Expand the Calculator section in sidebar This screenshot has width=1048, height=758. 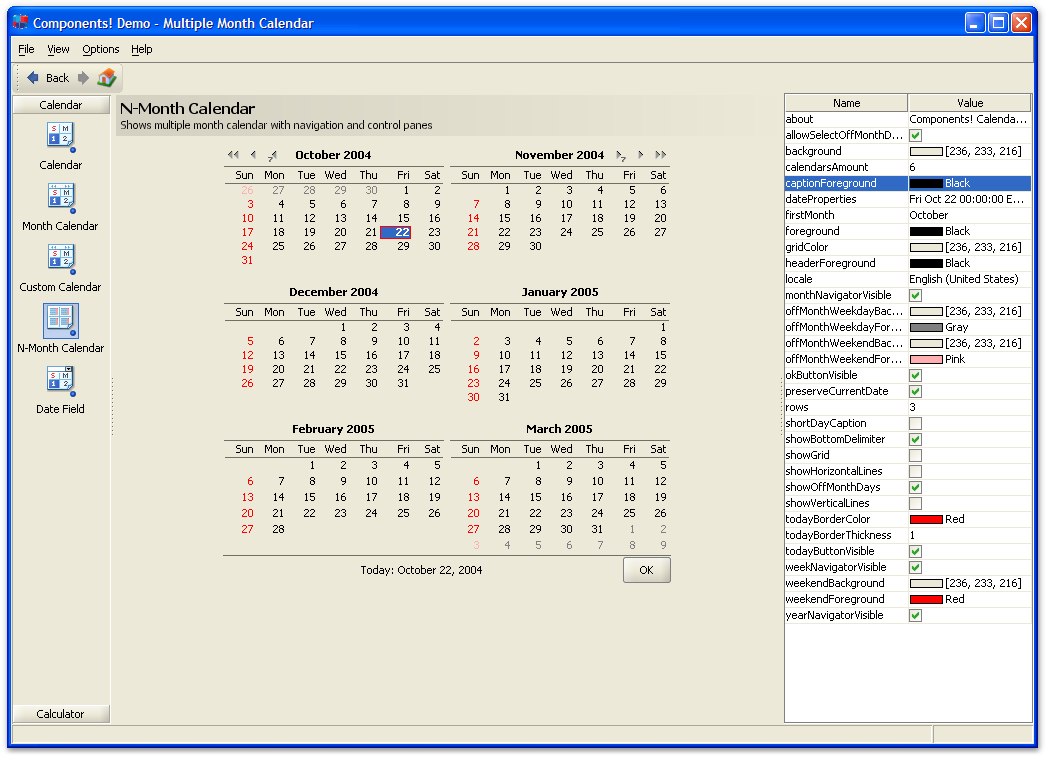[x=60, y=714]
